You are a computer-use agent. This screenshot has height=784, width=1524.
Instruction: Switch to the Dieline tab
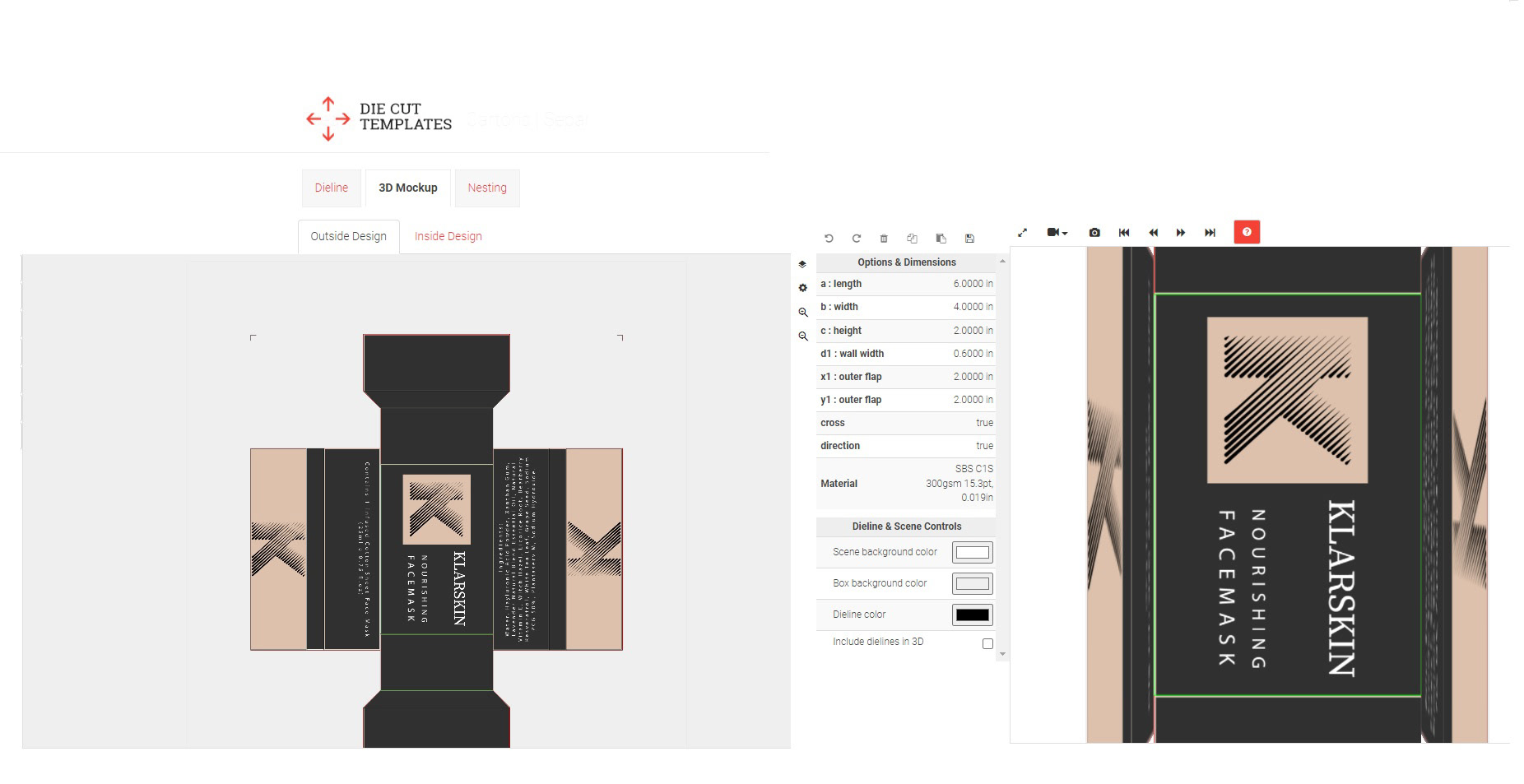click(x=332, y=188)
